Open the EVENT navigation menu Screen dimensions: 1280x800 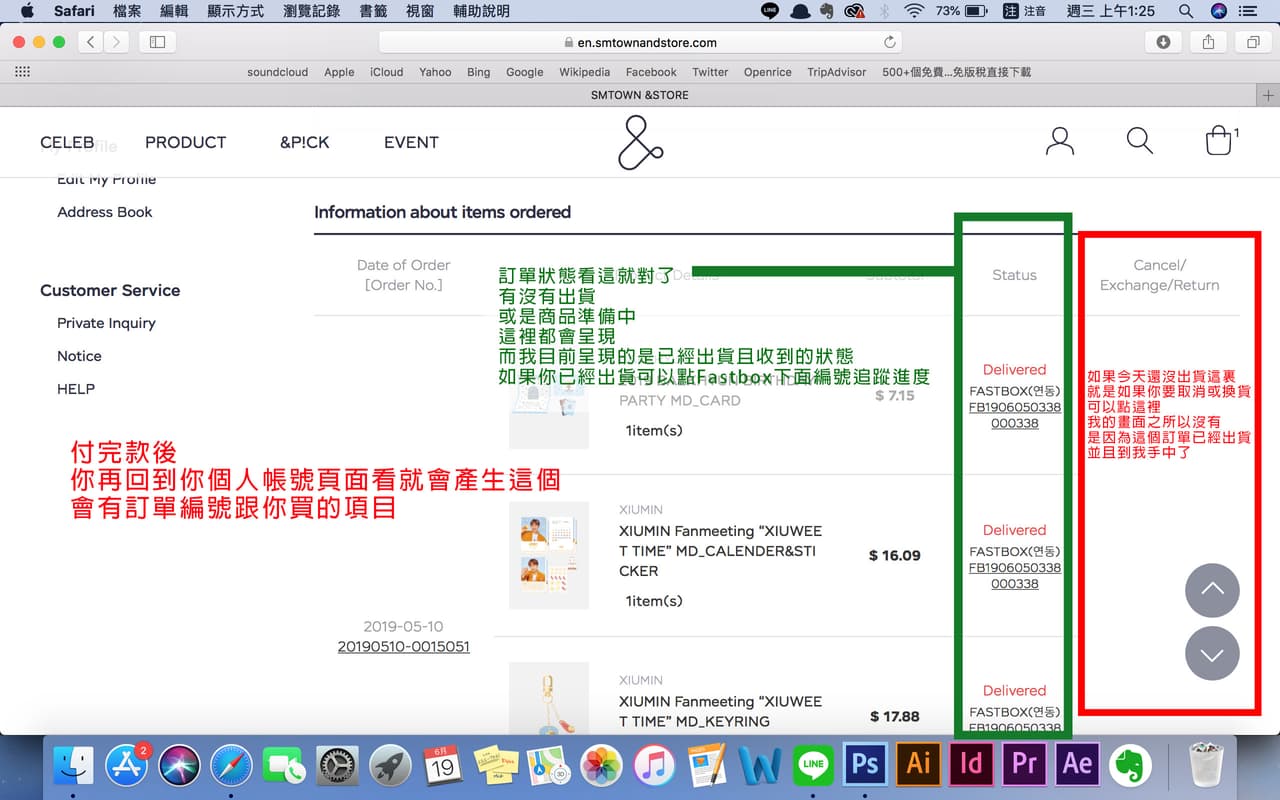[x=411, y=142]
